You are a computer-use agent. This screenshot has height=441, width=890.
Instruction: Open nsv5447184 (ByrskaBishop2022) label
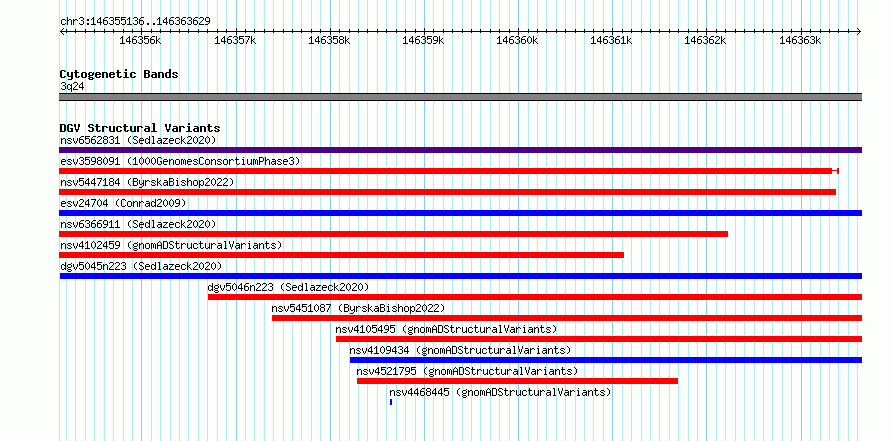147,182
